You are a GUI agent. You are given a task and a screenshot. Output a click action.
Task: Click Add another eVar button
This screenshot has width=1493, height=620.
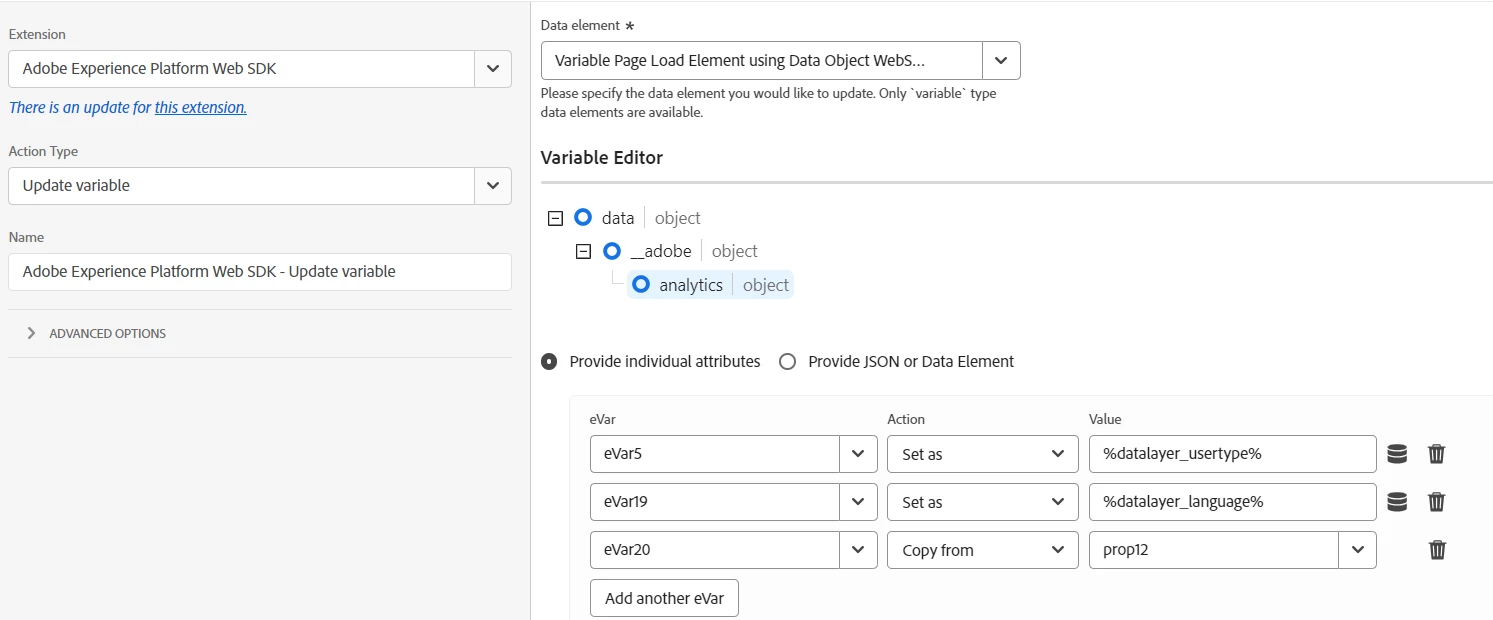point(664,598)
